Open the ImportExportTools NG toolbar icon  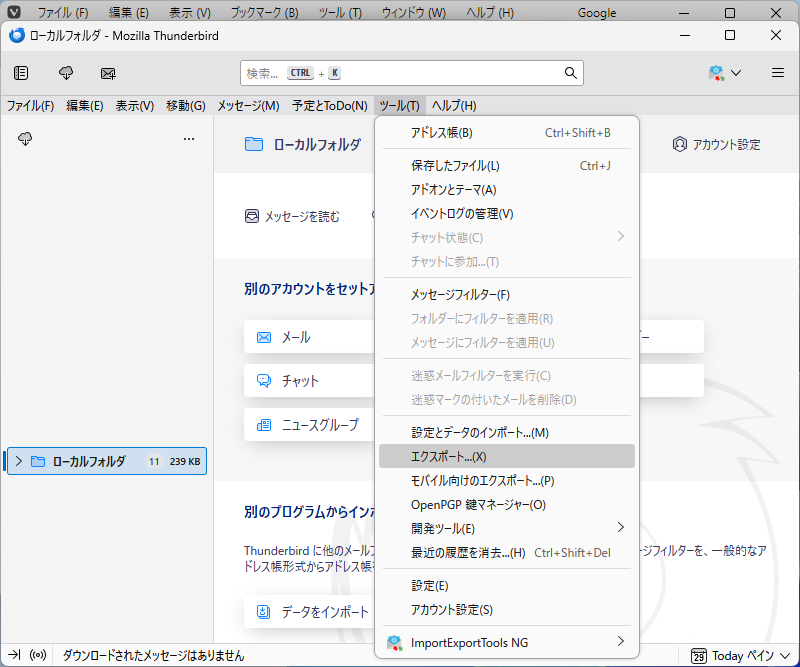tap(716, 73)
